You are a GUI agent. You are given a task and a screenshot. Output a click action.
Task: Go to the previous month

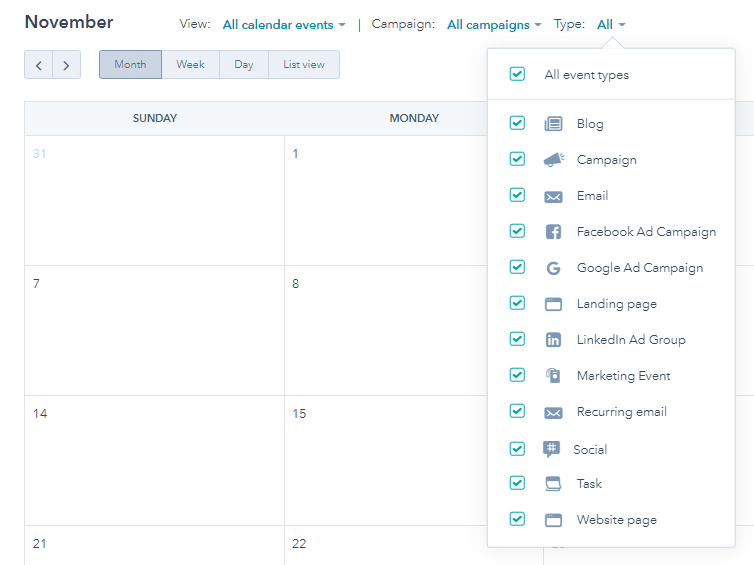click(38, 65)
